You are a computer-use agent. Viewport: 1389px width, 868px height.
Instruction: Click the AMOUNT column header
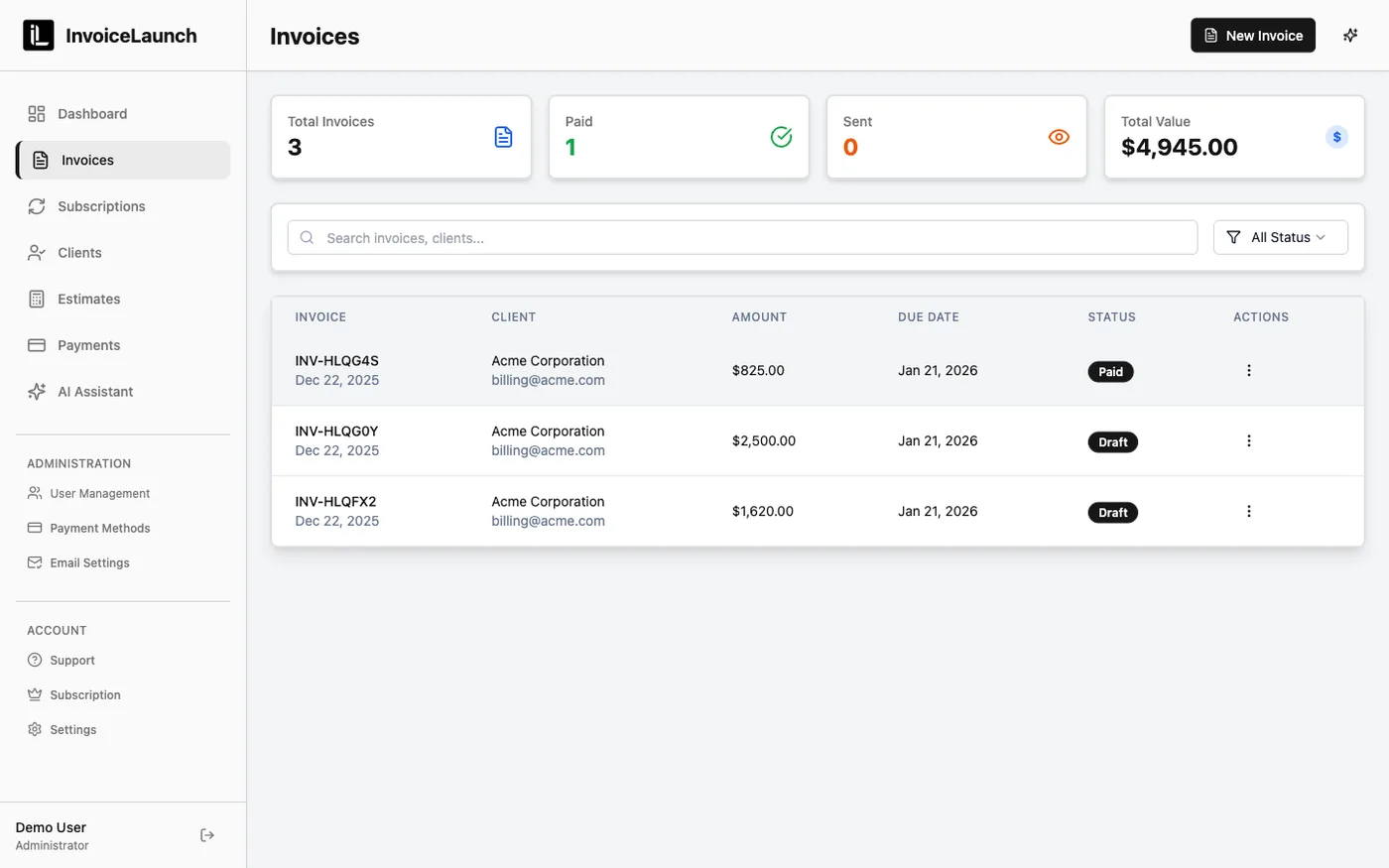[759, 317]
